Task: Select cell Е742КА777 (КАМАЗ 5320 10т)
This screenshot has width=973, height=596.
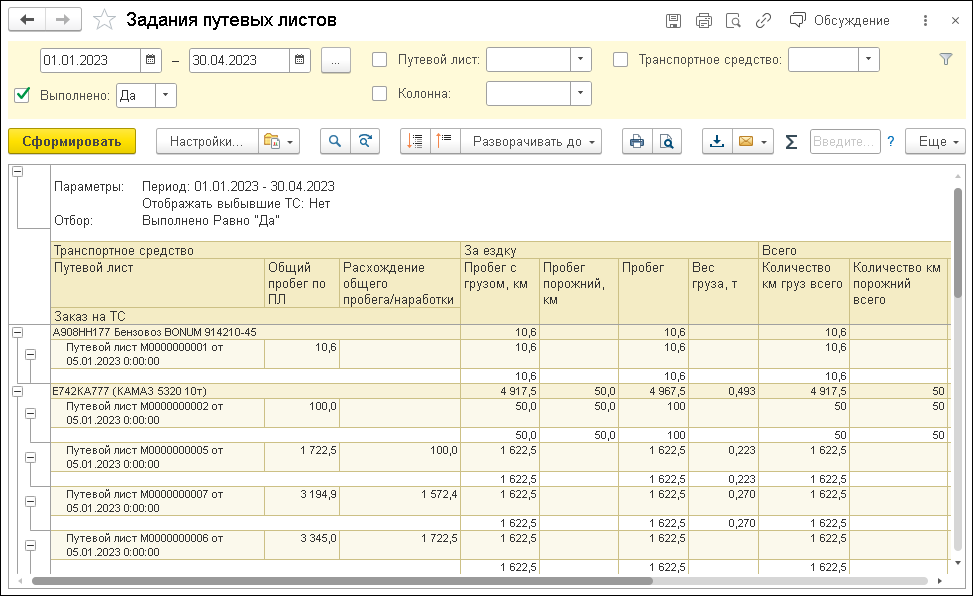Action: tap(256, 391)
